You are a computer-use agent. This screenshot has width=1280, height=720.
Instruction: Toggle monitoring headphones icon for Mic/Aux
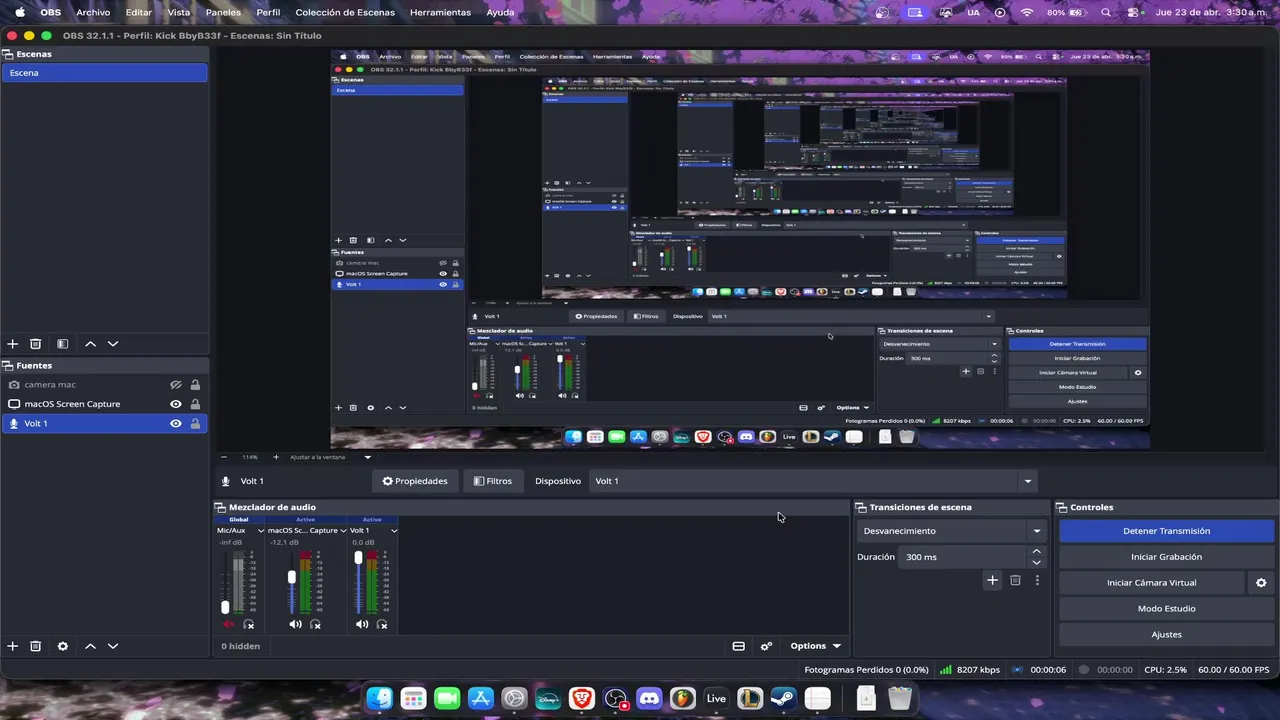[249, 624]
